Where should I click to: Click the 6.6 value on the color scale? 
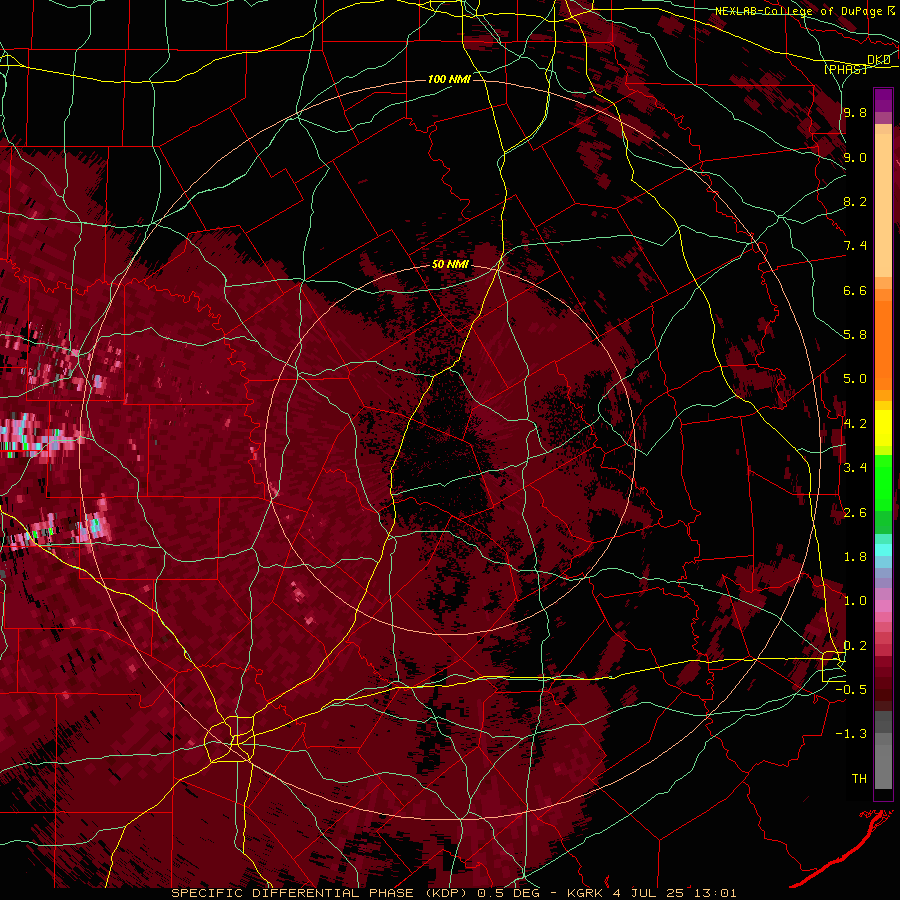pyautogui.click(x=855, y=290)
